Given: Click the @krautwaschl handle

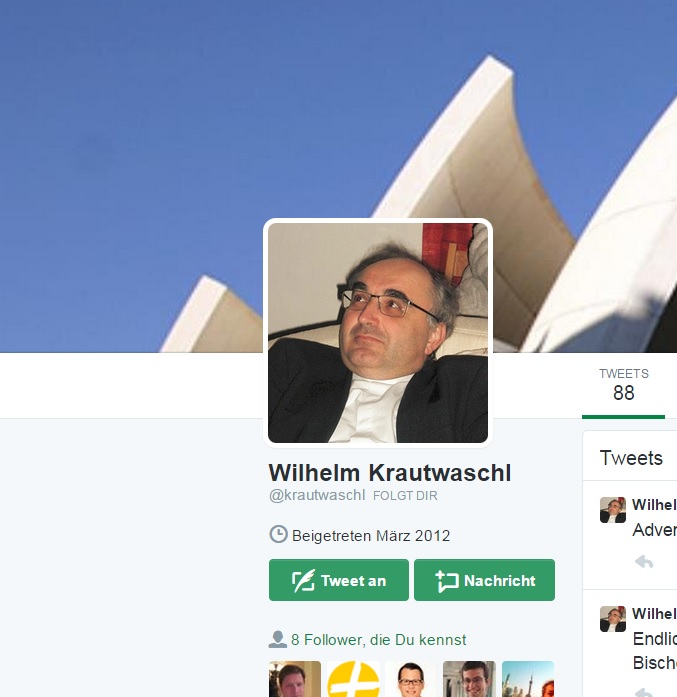Looking at the screenshot, I should [317, 495].
